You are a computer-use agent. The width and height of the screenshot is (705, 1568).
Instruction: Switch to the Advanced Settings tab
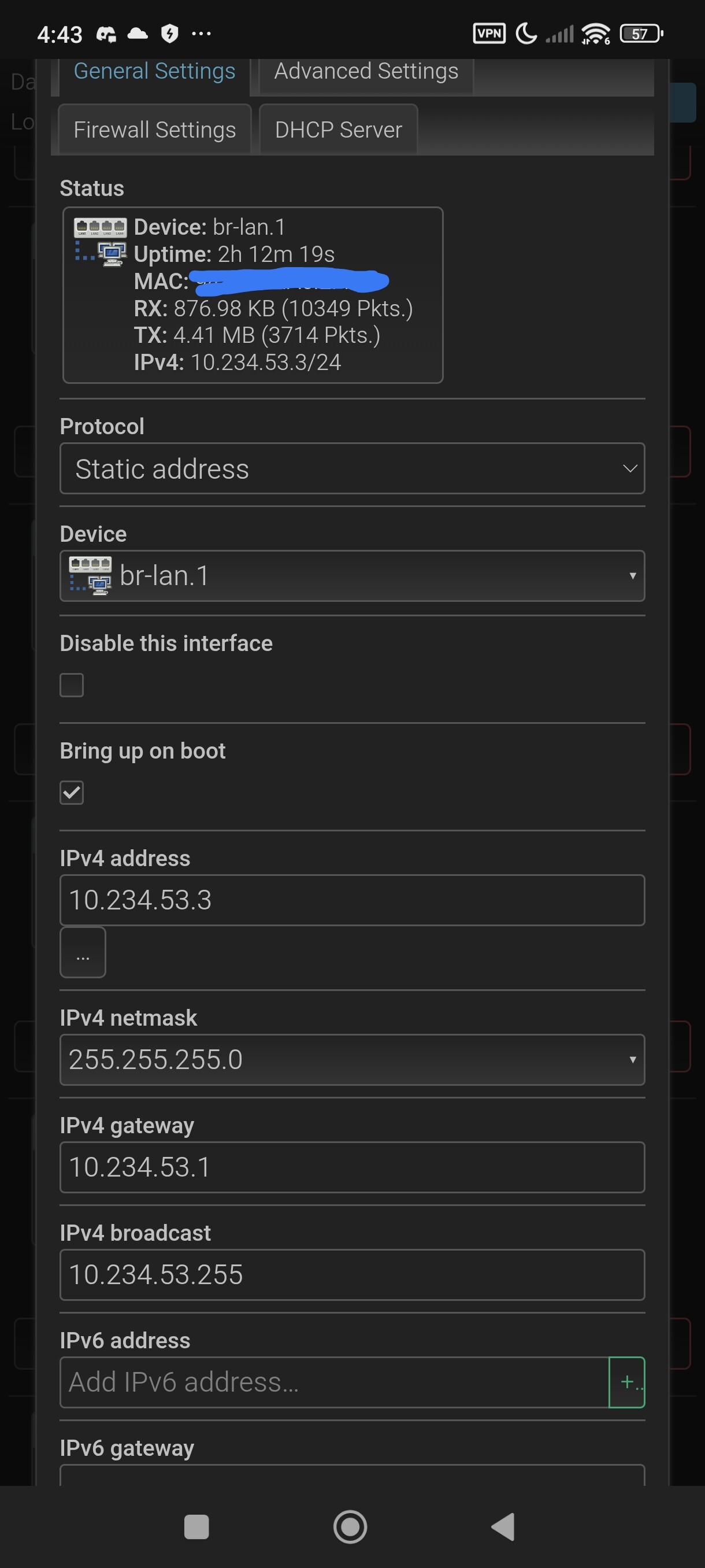point(366,72)
